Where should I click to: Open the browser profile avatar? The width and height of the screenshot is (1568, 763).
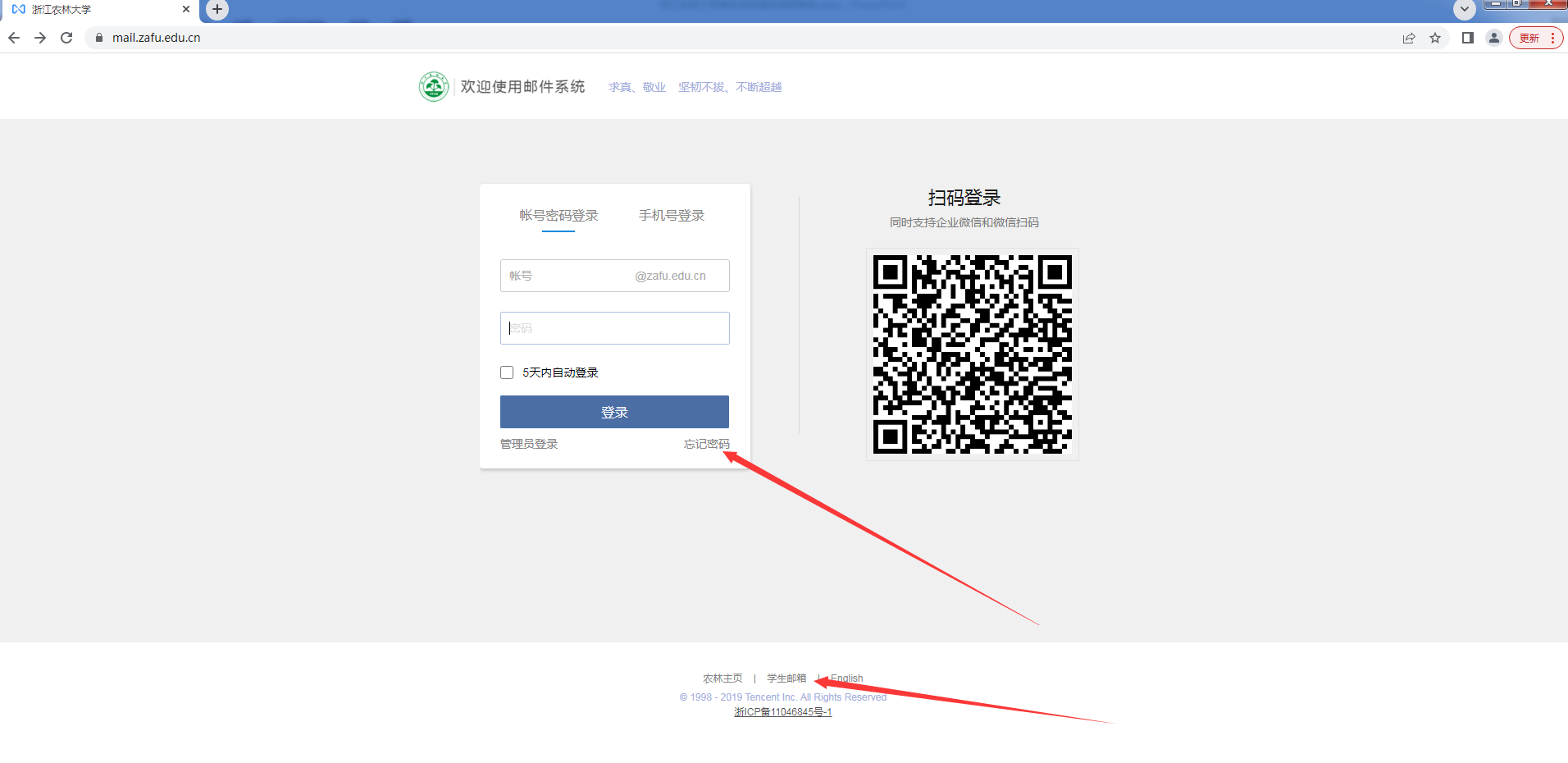pyautogui.click(x=1494, y=38)
